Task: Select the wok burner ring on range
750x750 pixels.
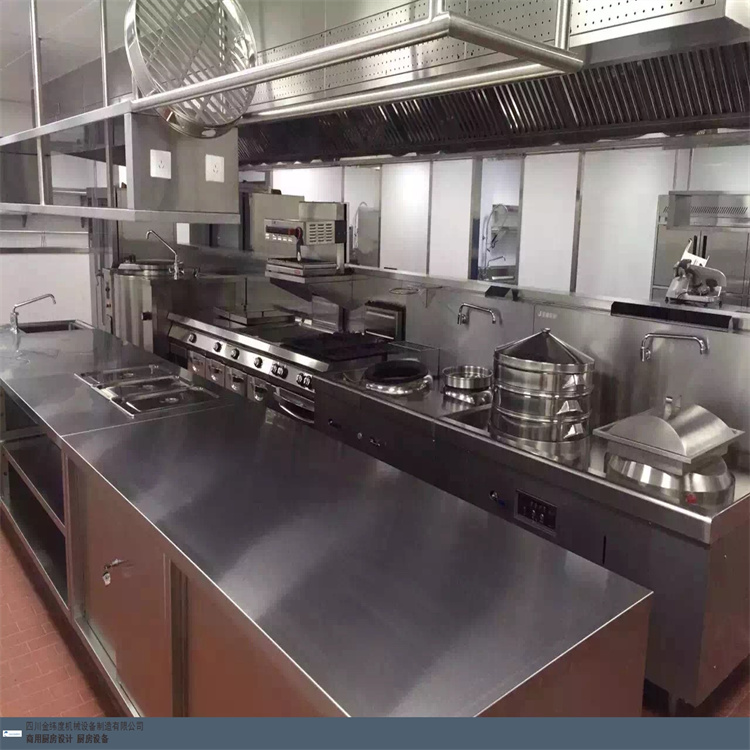Action: [396, 376]
